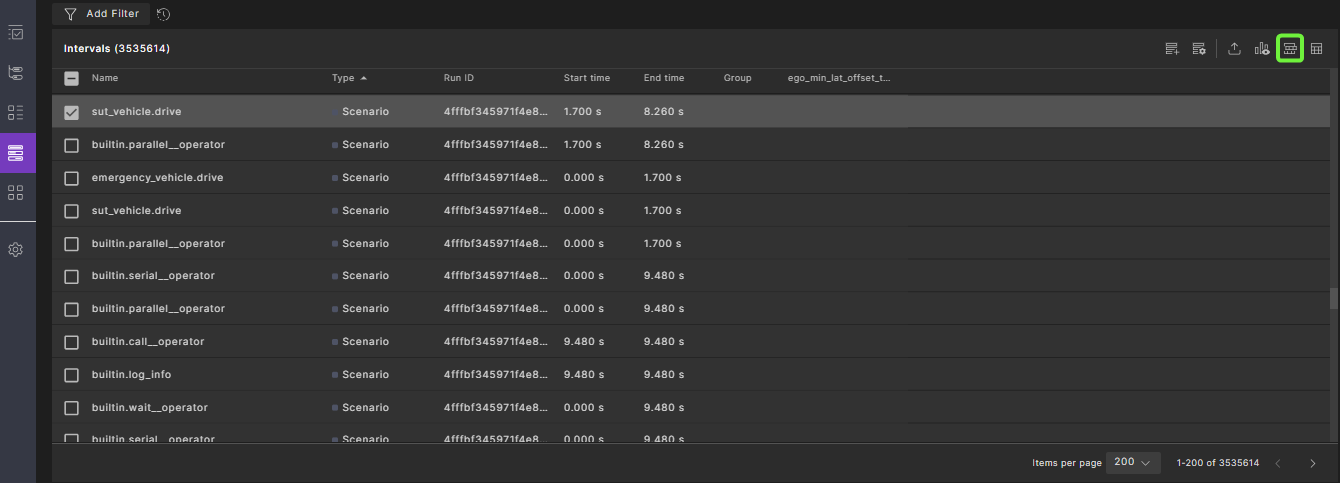Open the checklist icon in left sidebar

[x=16, y=33]
